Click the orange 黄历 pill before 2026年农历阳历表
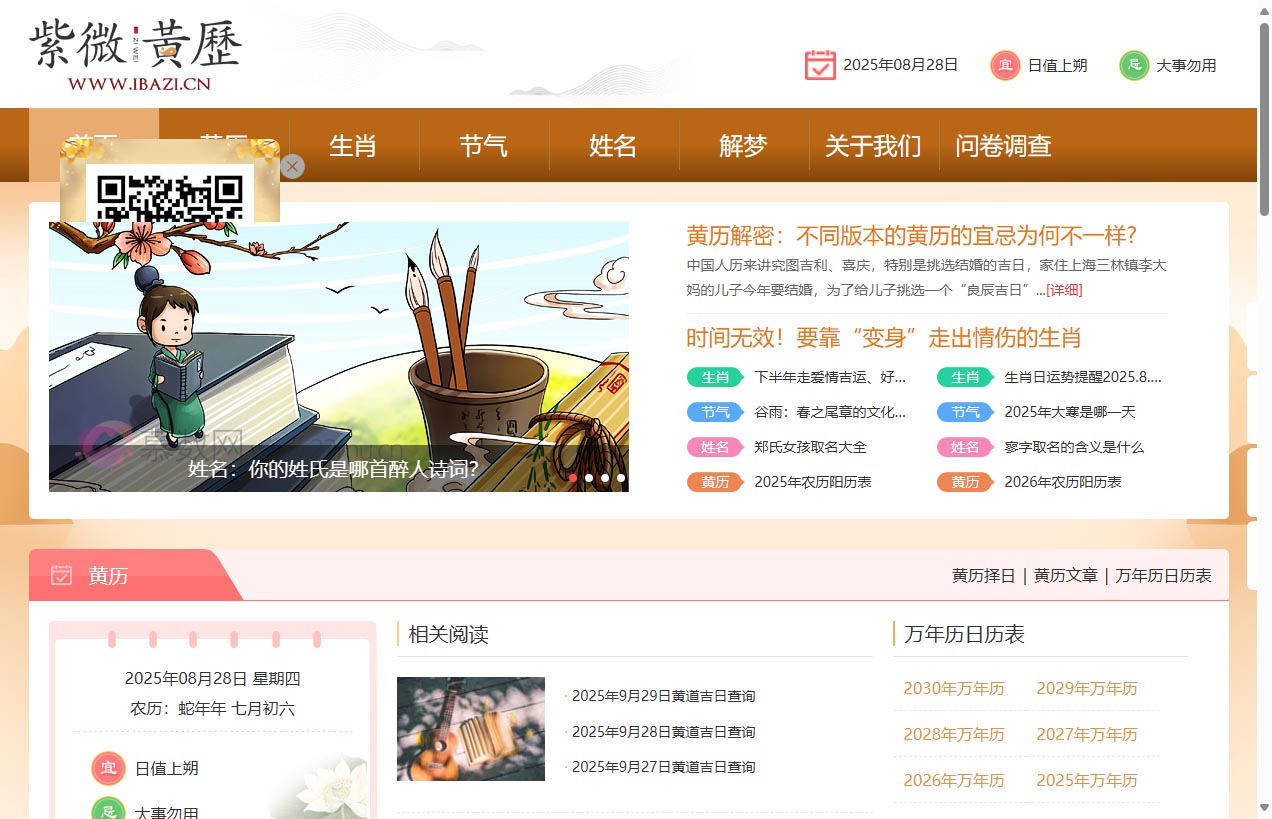Image resolution: width=1272 pixels, height=819 pixels. pyautogui.click(x=964, y=482)
